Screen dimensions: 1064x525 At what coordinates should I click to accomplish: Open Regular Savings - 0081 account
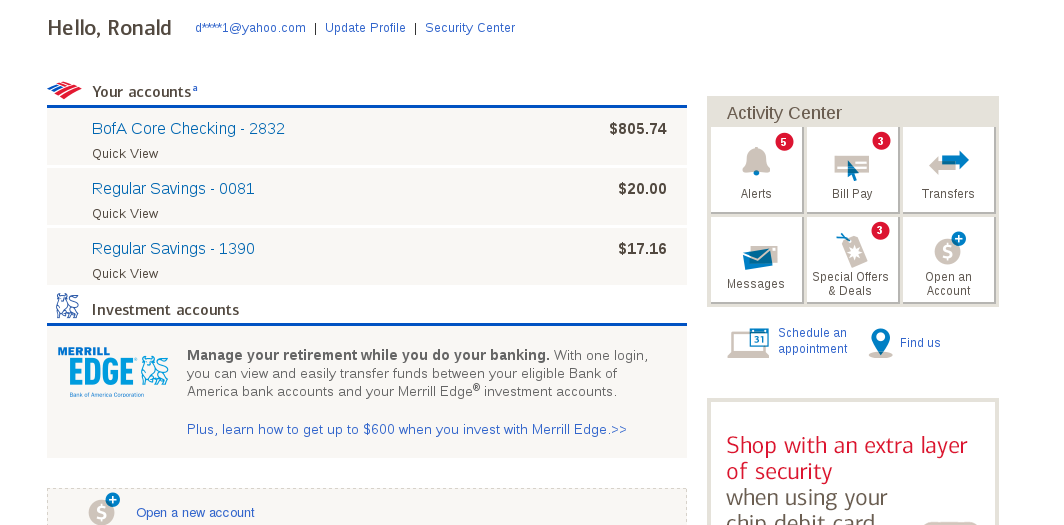pos(173,189)
